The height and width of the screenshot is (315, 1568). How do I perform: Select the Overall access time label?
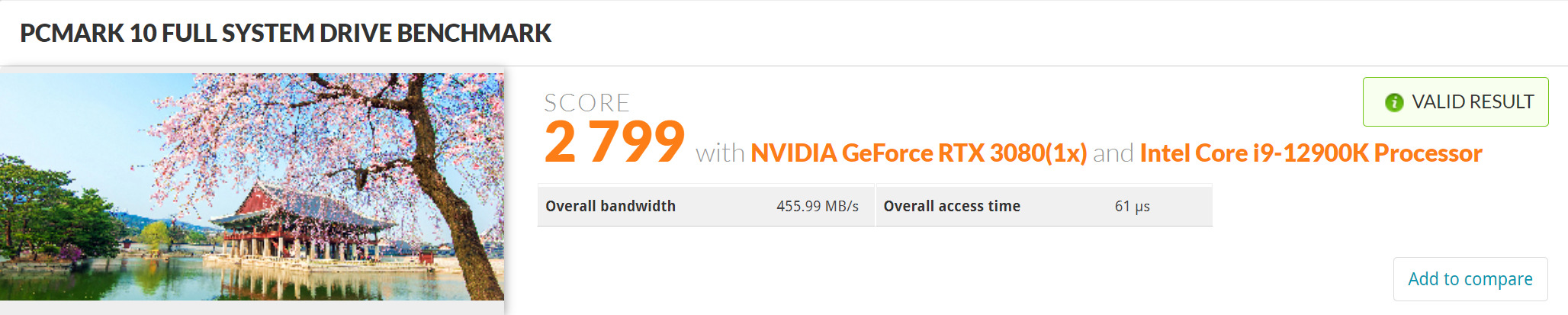pyautogui.click(x=951, y=206)
